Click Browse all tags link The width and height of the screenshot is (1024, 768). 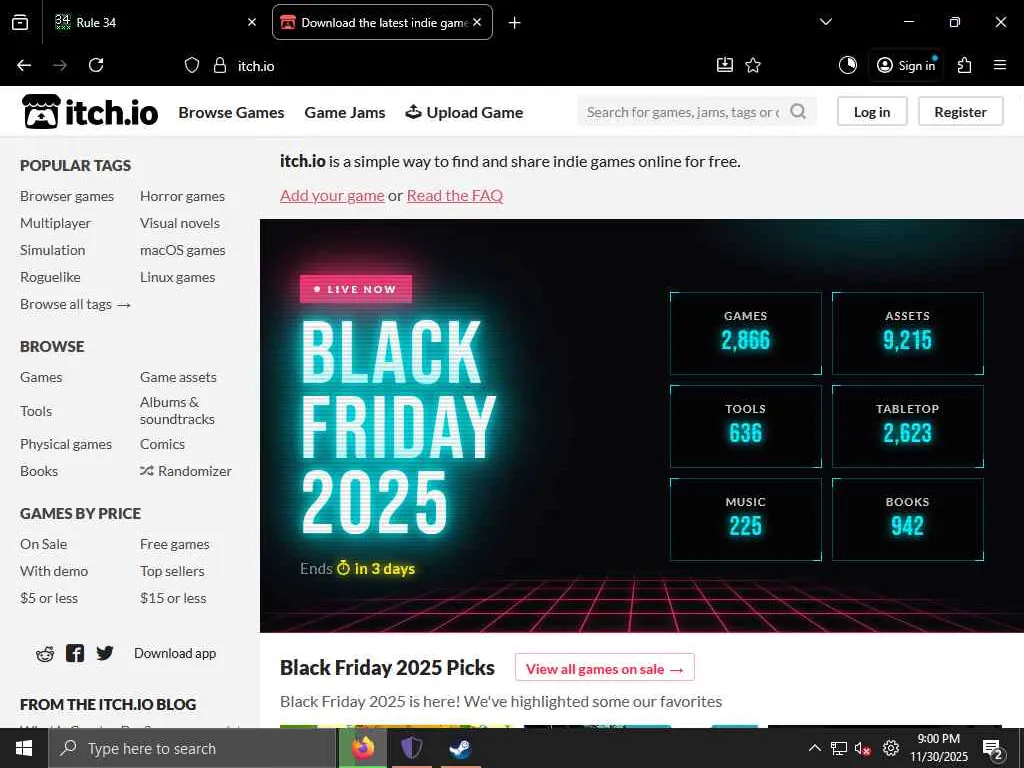click(x=75, y=304)
